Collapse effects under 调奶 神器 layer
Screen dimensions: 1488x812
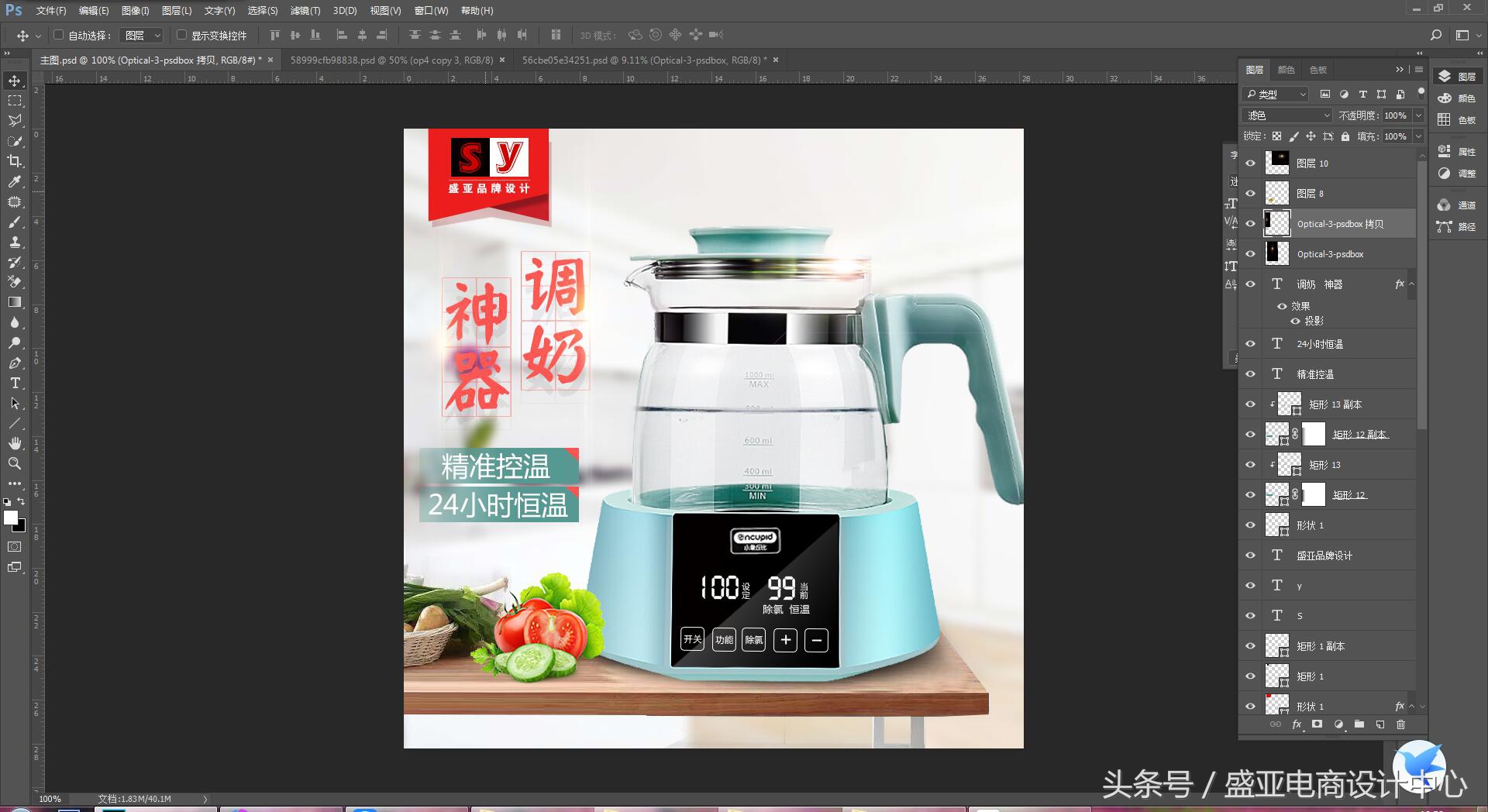pyautogui.click(x=1411, y=284)
